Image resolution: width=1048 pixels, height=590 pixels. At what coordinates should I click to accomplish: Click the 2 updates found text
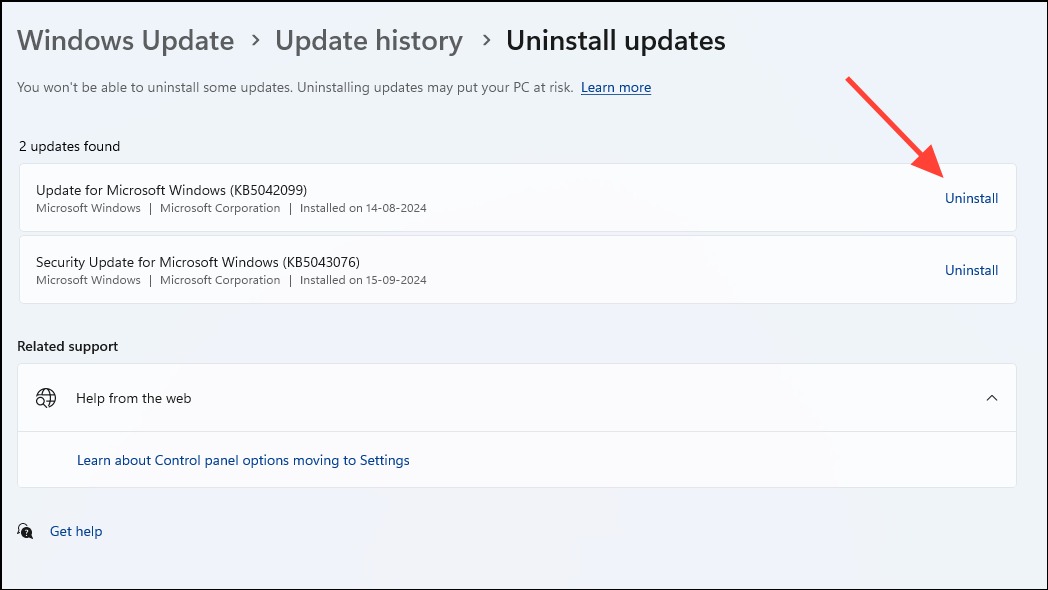coord(70,146)
